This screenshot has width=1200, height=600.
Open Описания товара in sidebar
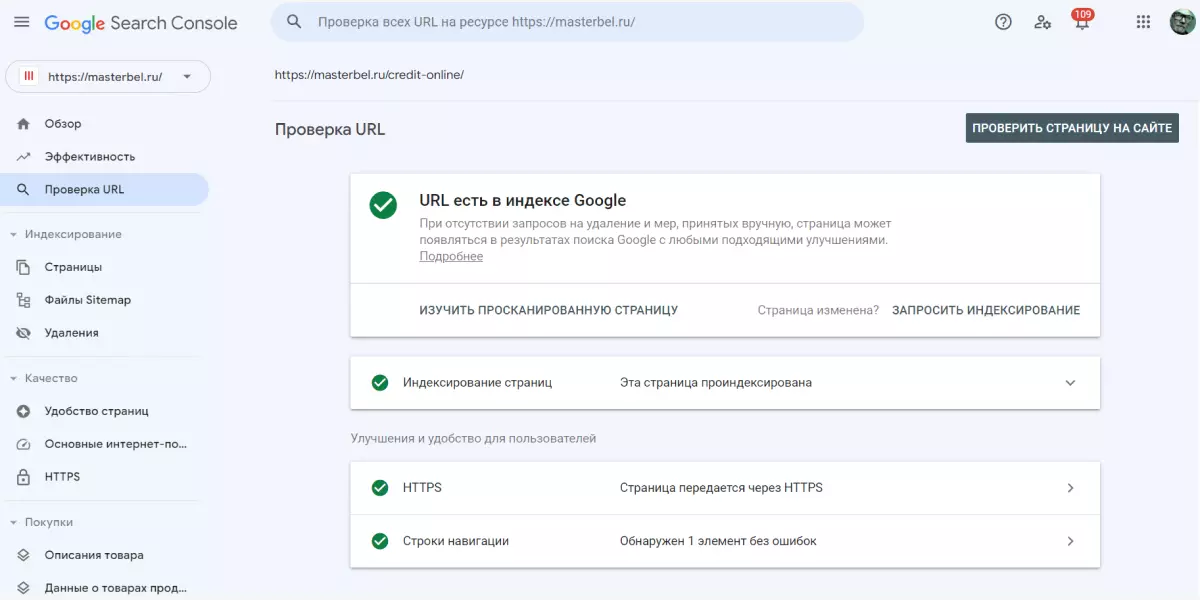coord(104,555)
